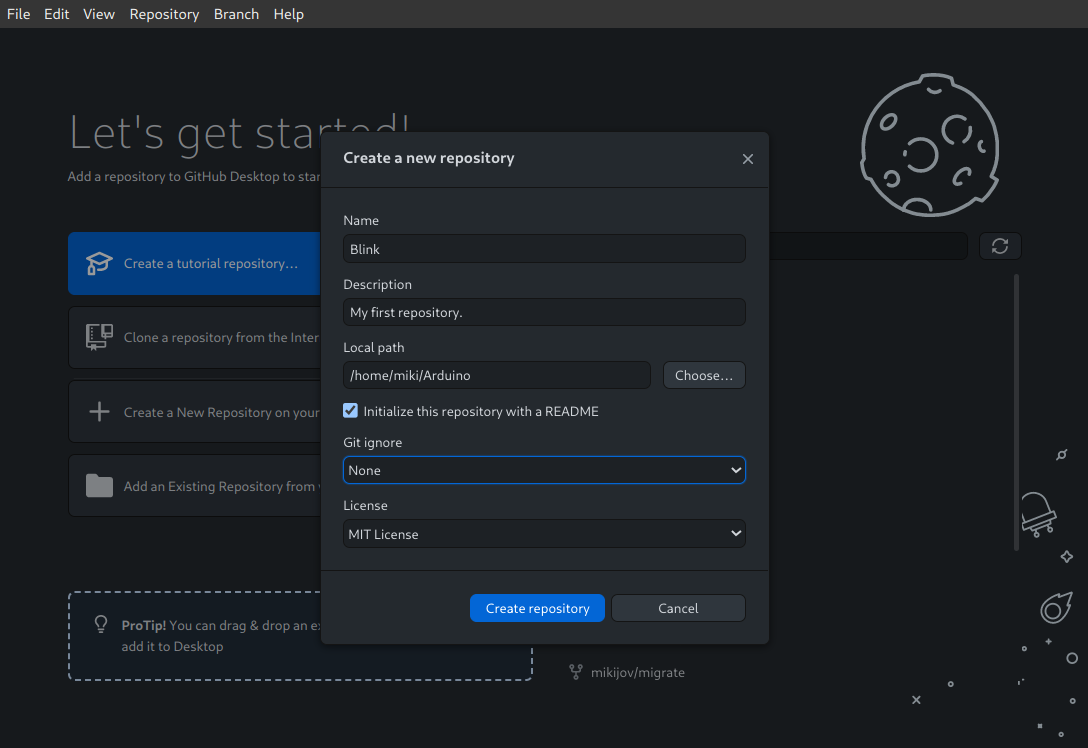Click the folder icon for existing repository
The width and height of the screenshot is (1088, 748).
(x=99, y=486)
